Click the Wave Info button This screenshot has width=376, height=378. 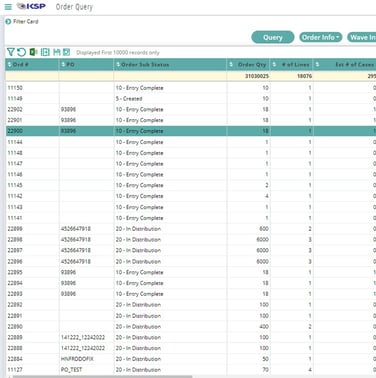(x=362, y=37)
